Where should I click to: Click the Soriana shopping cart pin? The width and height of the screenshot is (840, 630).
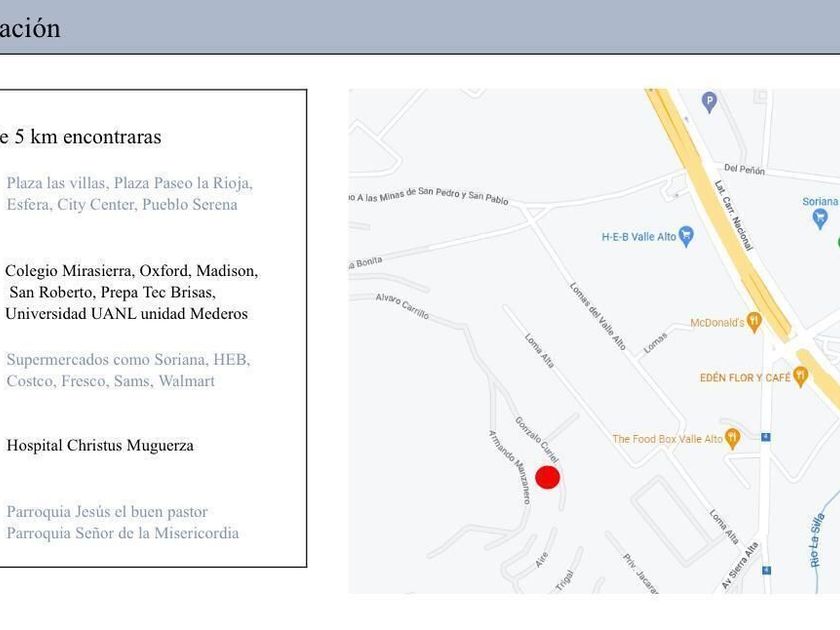pos(820,219)
